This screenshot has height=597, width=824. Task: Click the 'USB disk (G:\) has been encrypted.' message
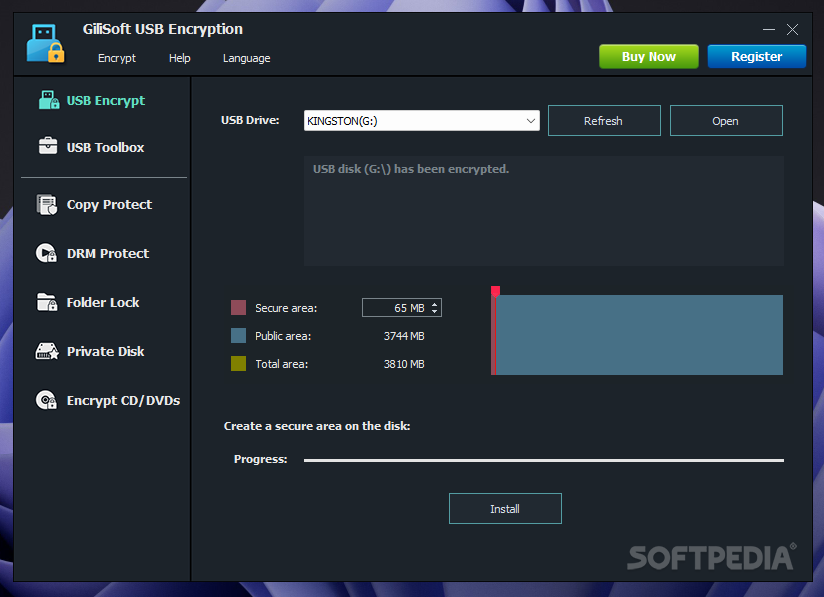pos(411,169)
